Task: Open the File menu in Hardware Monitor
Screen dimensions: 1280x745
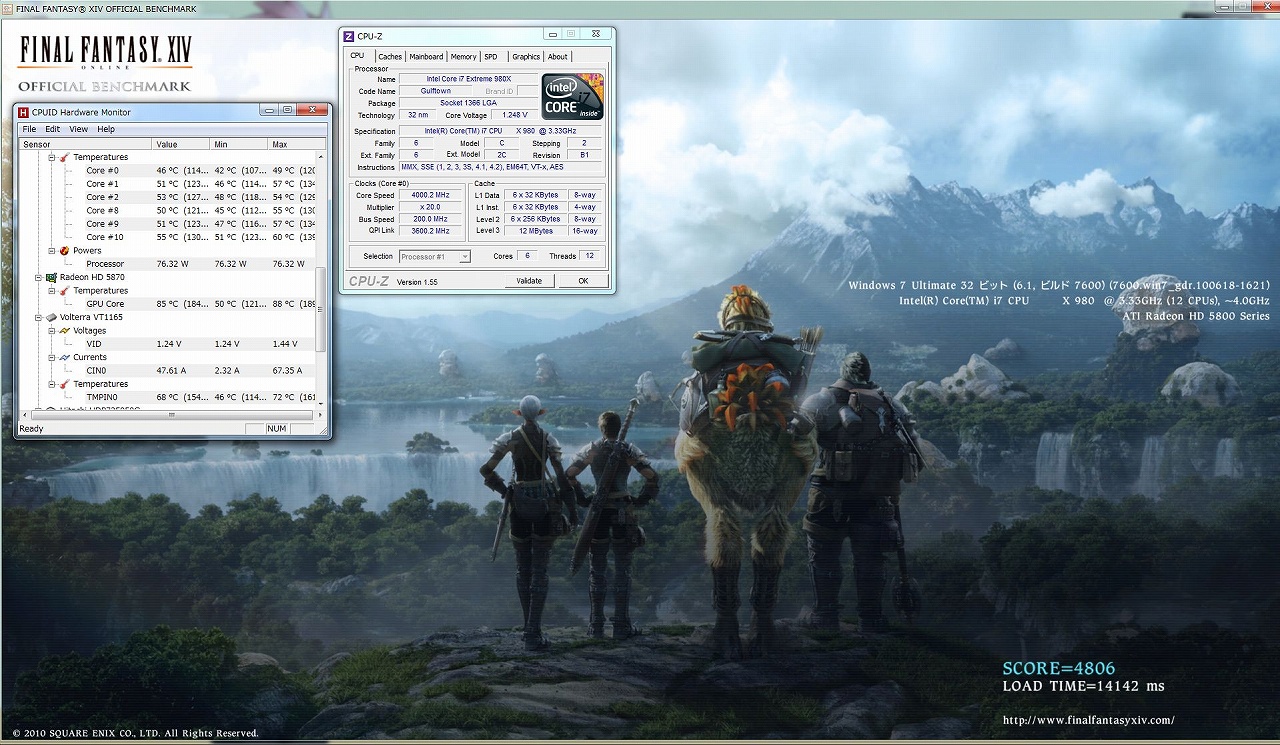Action: tap(29, 129)
